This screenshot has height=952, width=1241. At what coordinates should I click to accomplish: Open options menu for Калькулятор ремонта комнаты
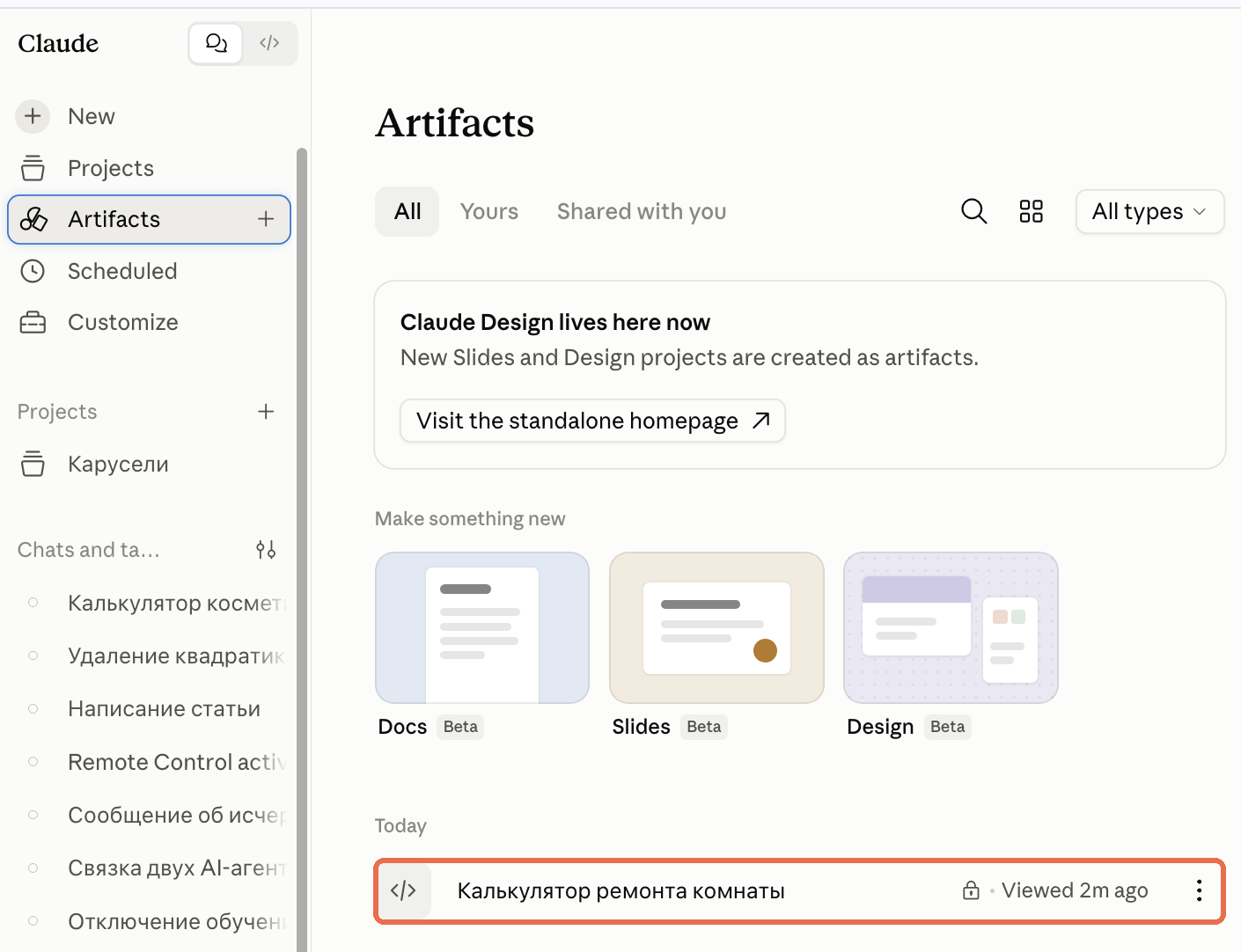pyautogui.click(x=1199, y=890)
